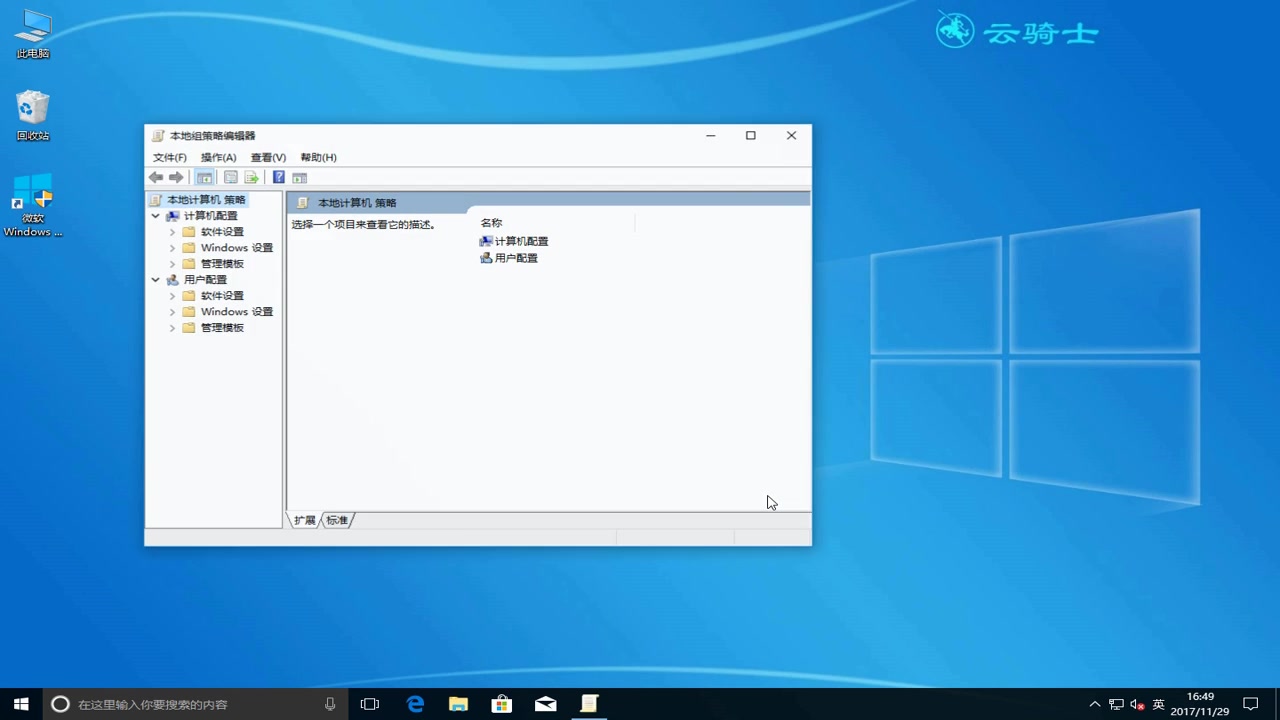Screen dimensions: 1280x720
Task: Switch to the 扩展 tab
Action: (x=305, y=520)
